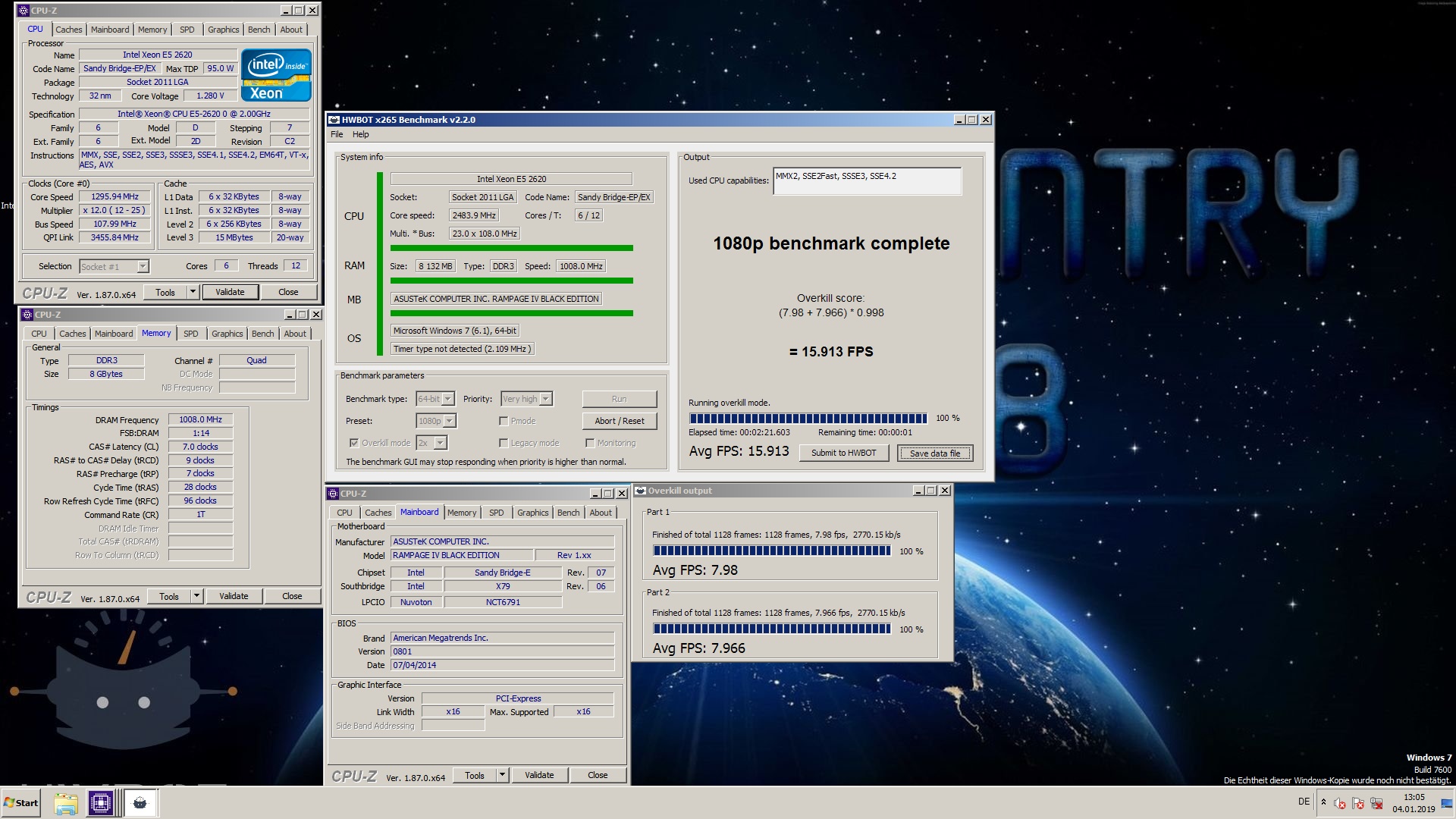Image resolution: width=1456 pixels, height=819 pixels.
Task: Open Bench tab in top CPU-Z window
Action: pyautogui.click(x=259, y=30)
